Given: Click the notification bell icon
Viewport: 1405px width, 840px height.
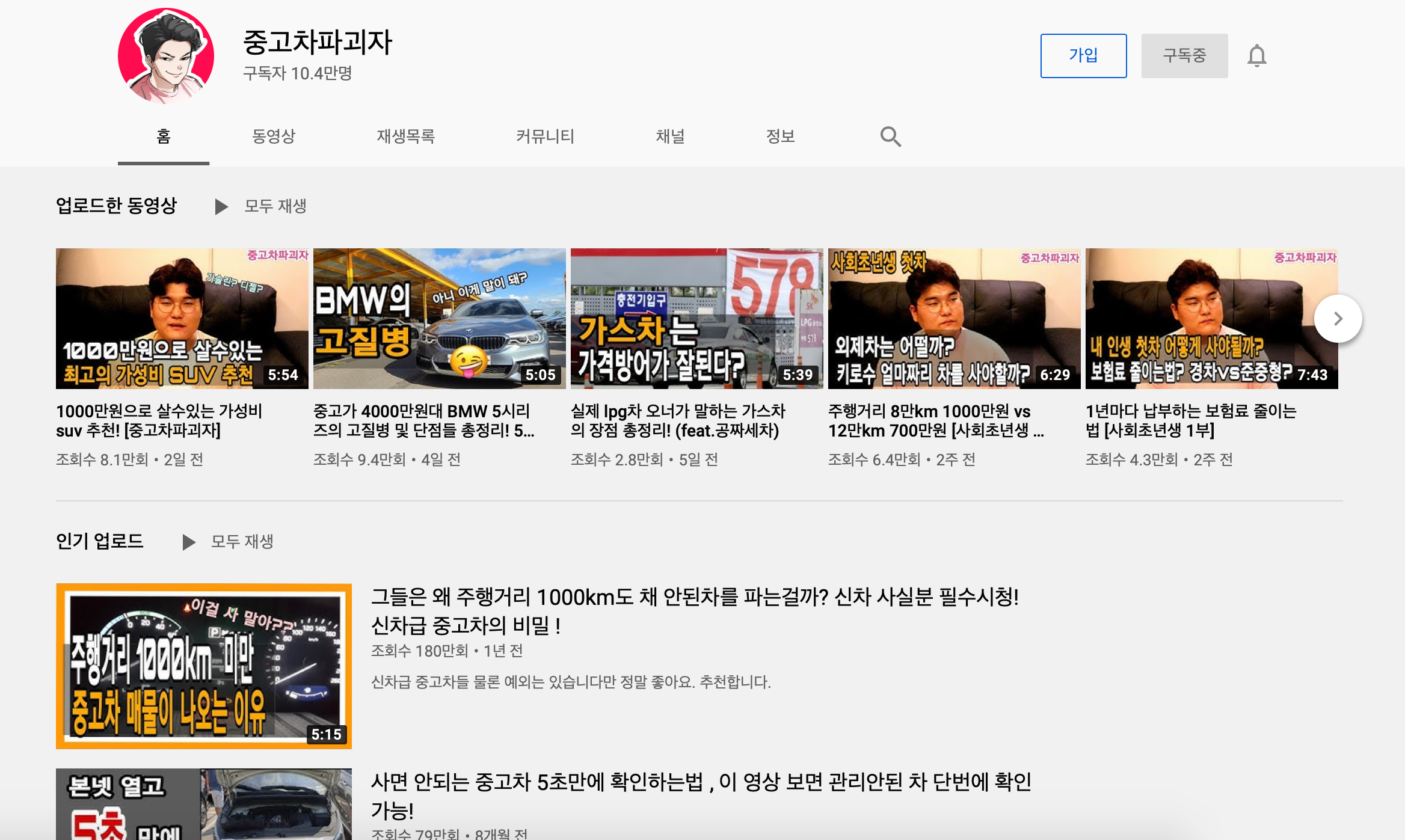Looking at the screenshot, I should [1256, 56].
